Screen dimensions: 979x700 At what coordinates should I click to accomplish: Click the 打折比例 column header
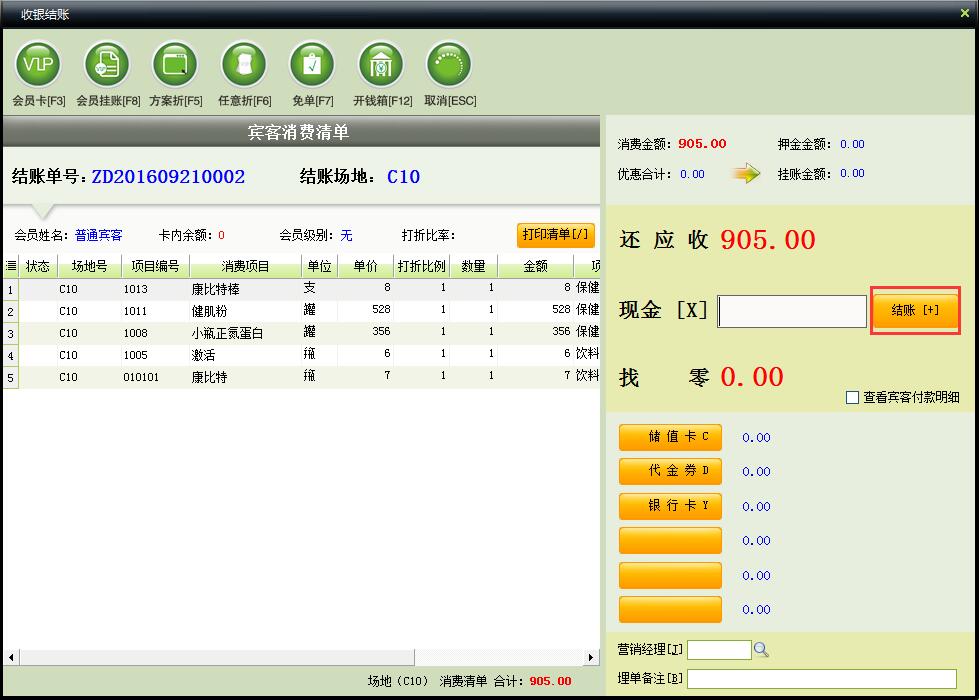coord(421,266)
